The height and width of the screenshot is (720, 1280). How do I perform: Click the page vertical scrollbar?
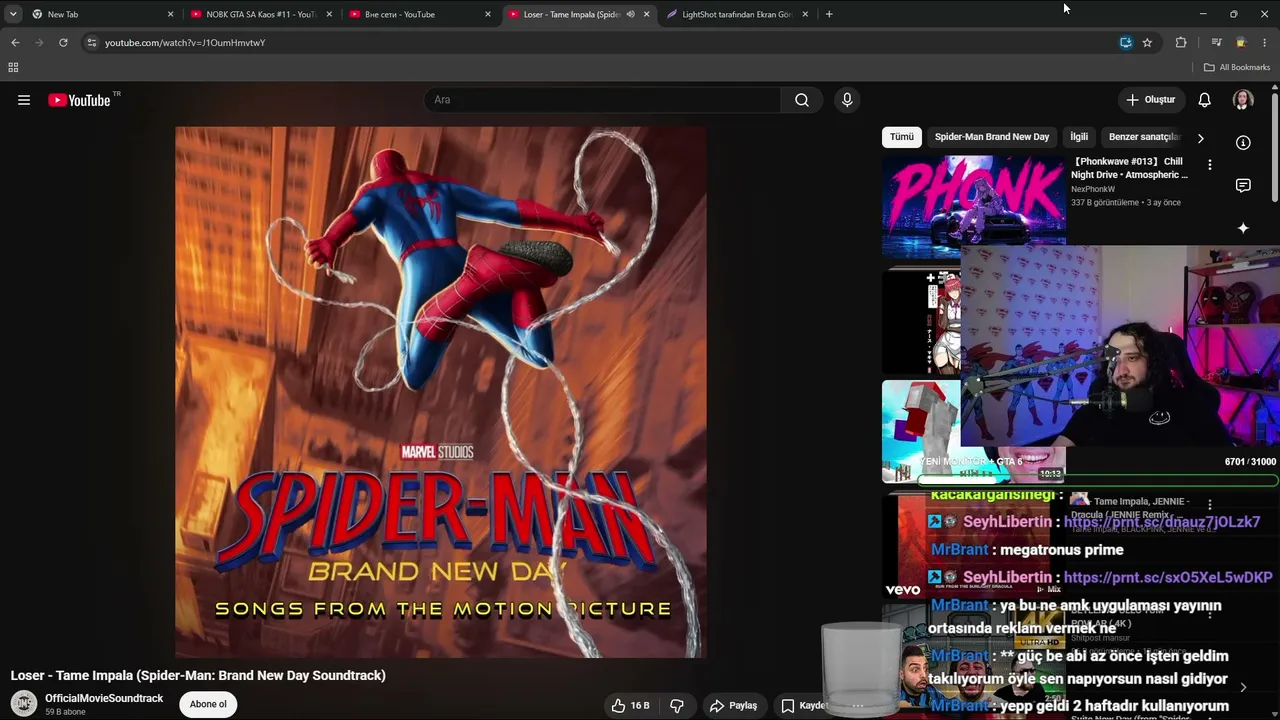1275,146
